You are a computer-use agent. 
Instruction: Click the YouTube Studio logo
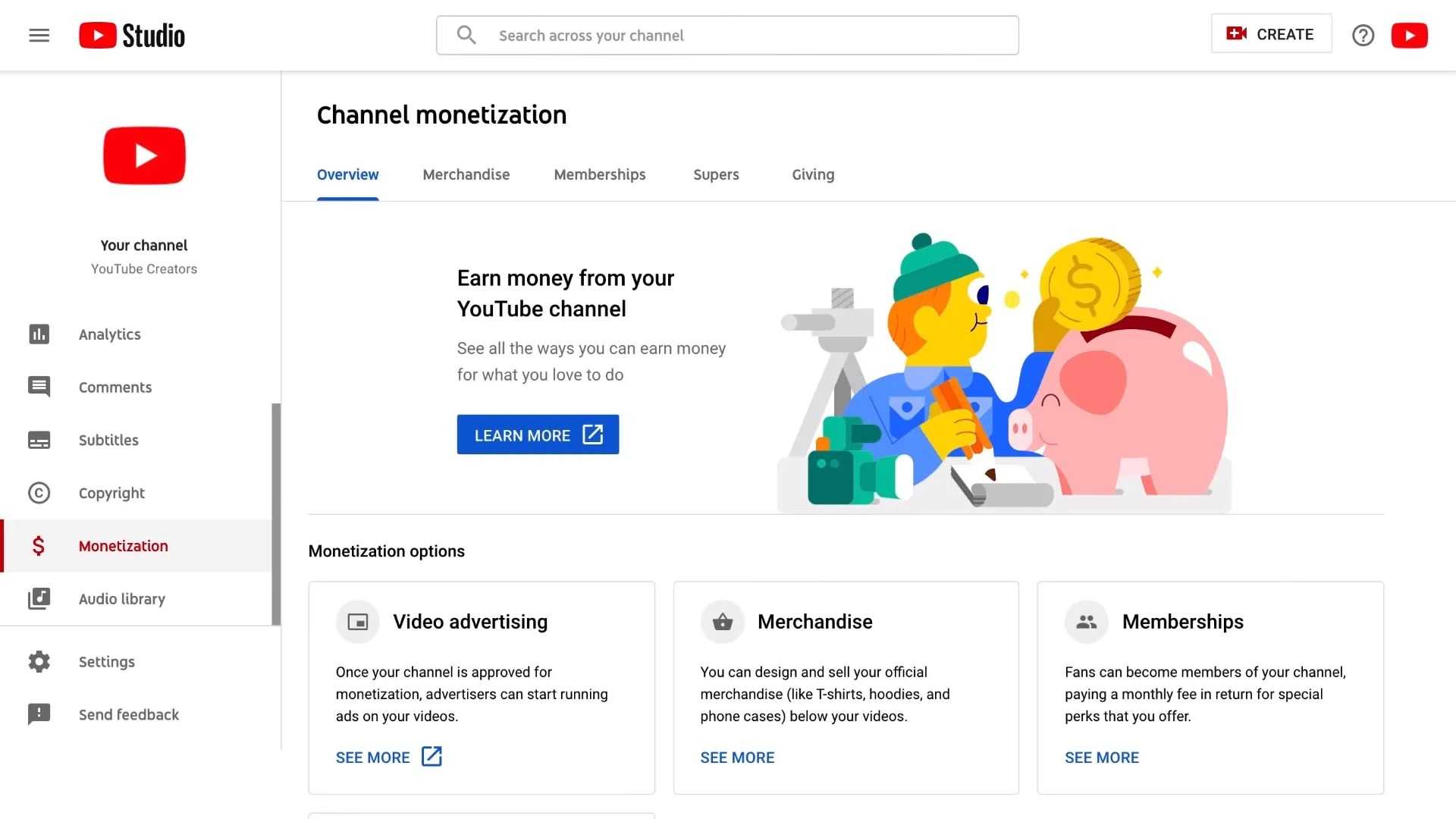[x=132, y=36]
